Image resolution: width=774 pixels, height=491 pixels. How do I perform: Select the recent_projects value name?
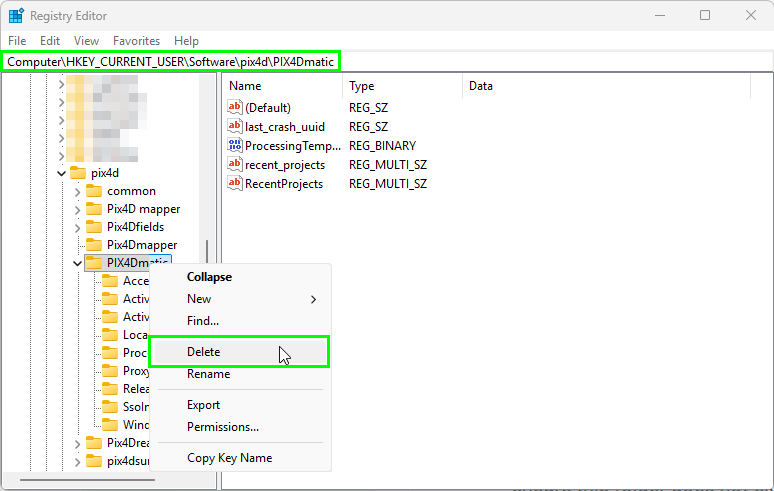point(285,165)
